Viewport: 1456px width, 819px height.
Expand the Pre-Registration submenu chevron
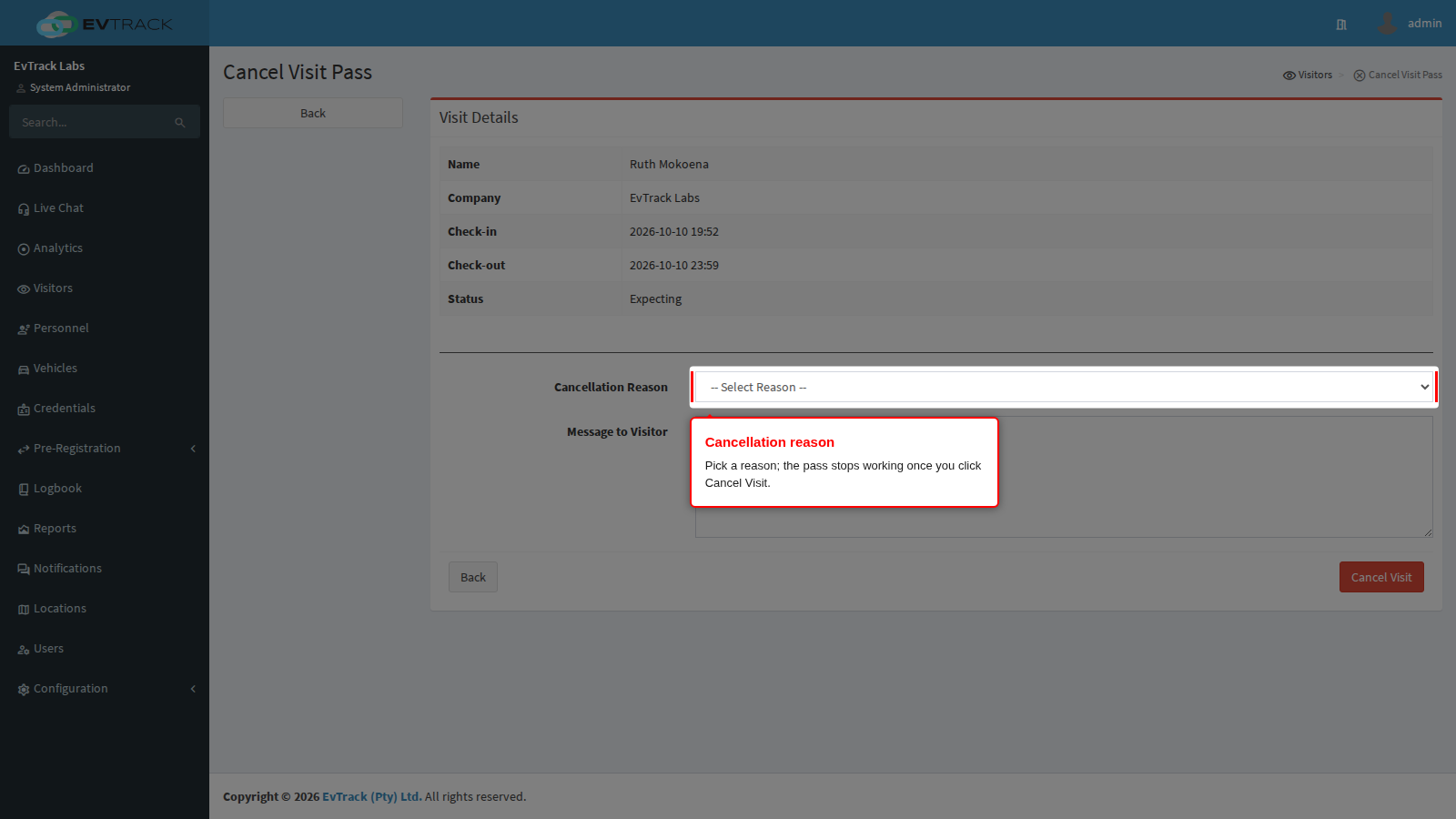point(193,449)
